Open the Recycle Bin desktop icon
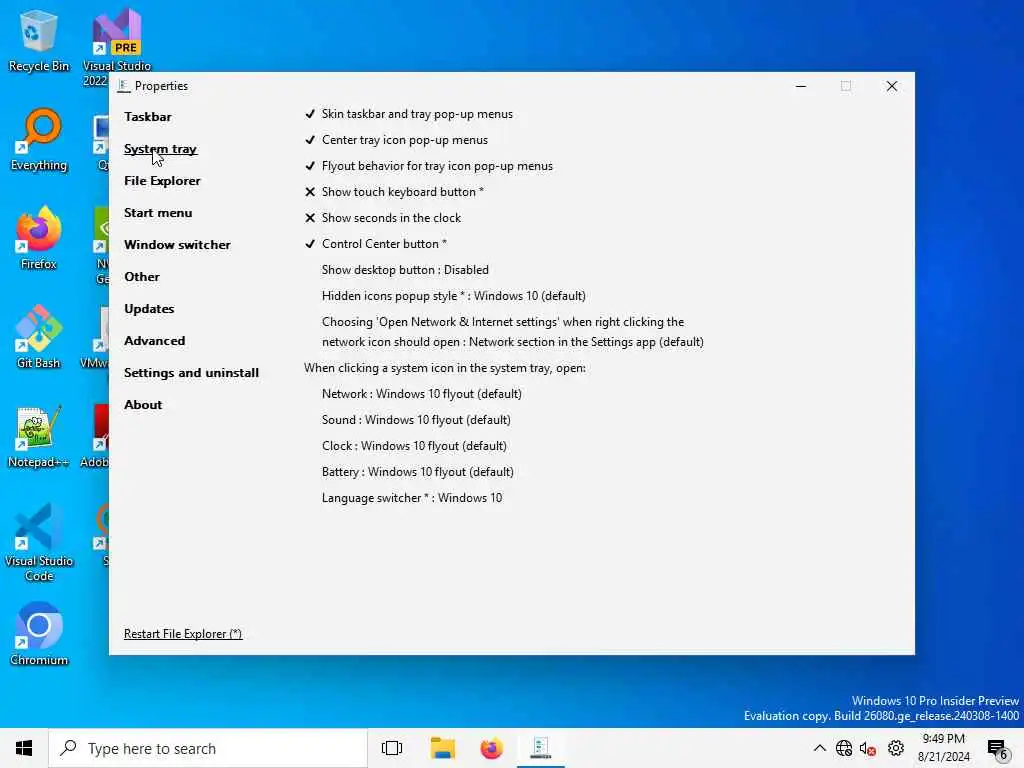Image resolution: width=1024 pixels, height=768 pixels. (x=39, y=40)
